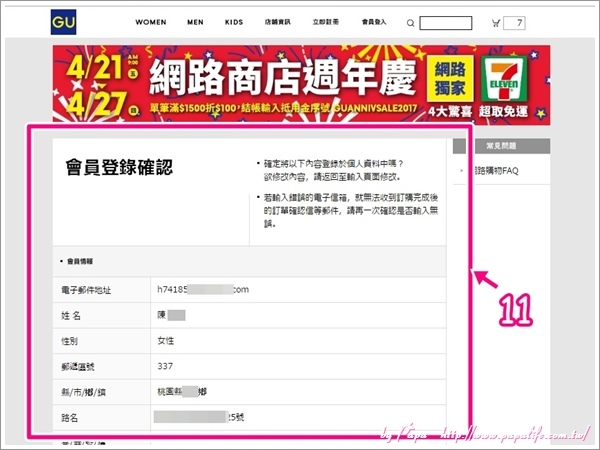Open the anniversary sale banner

(x=302, y=84)
